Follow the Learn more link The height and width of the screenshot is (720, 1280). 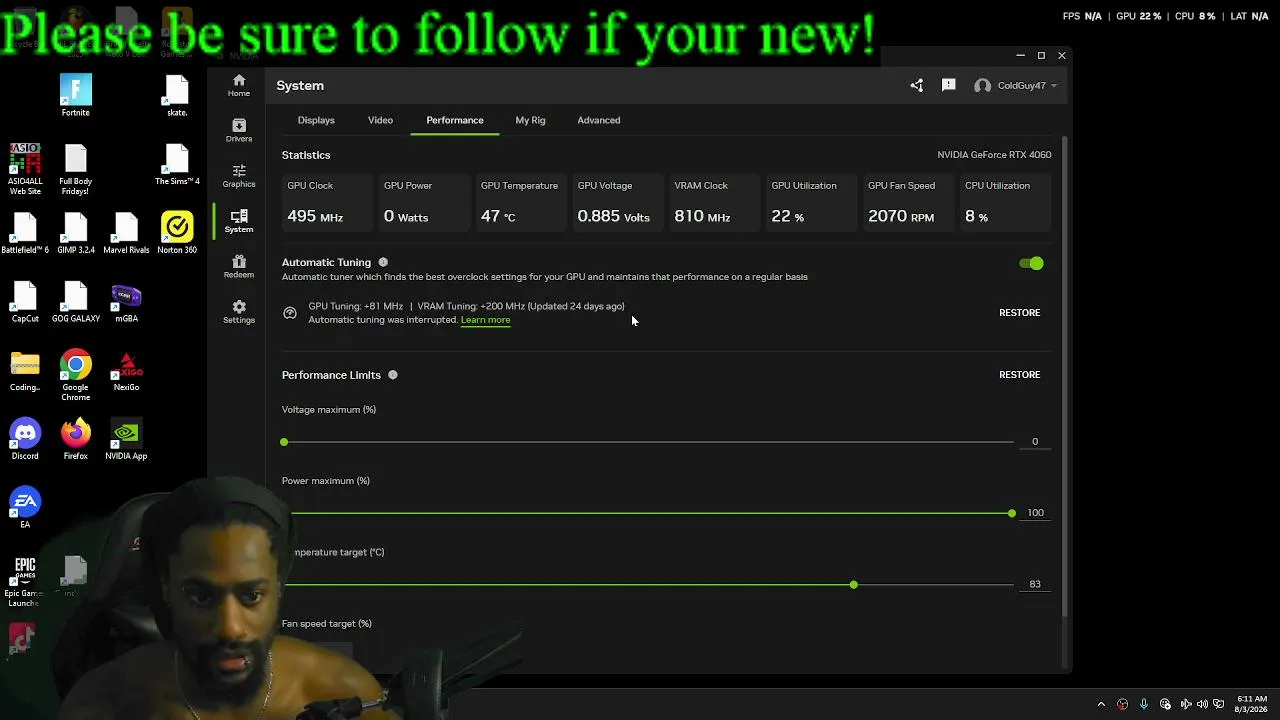click(485, 320)
